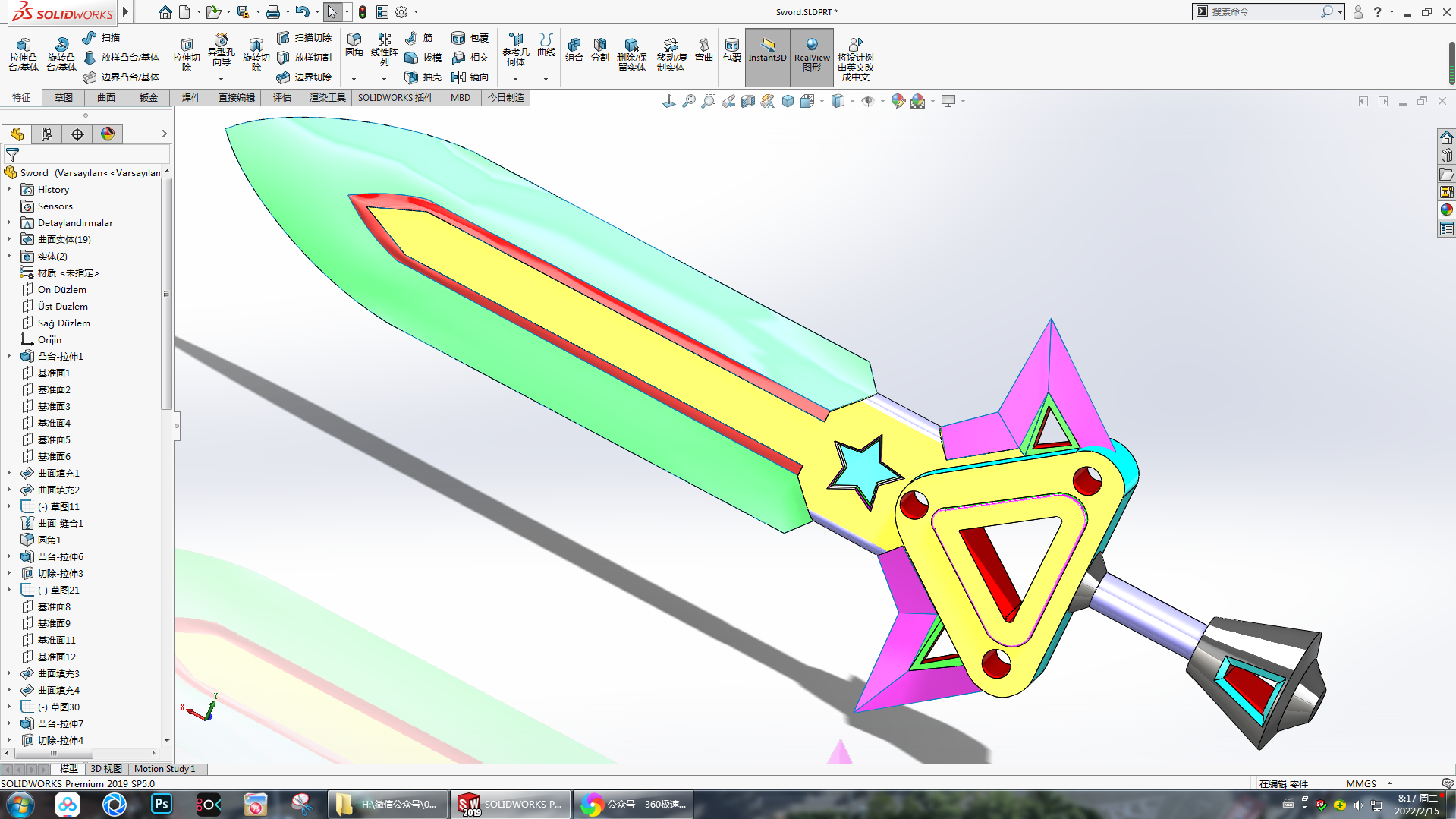Open Reference Geometry (参考几何体)
Viewport: 1456px width, 819px height.
[516, 49]
